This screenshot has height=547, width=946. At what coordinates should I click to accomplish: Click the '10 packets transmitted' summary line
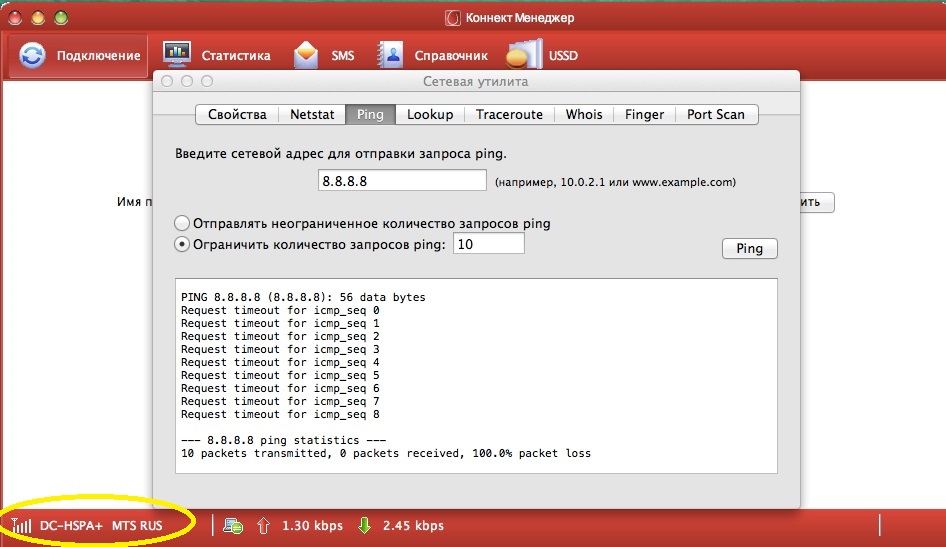tap(386, 454)
